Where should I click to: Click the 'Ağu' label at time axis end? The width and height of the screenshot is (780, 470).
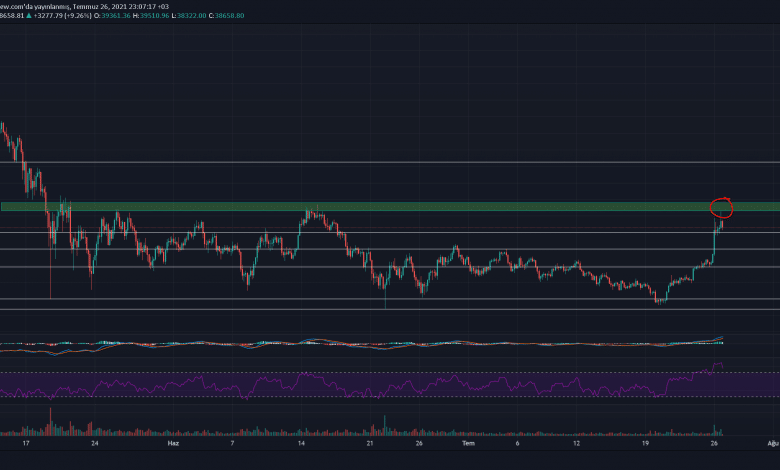772,442
